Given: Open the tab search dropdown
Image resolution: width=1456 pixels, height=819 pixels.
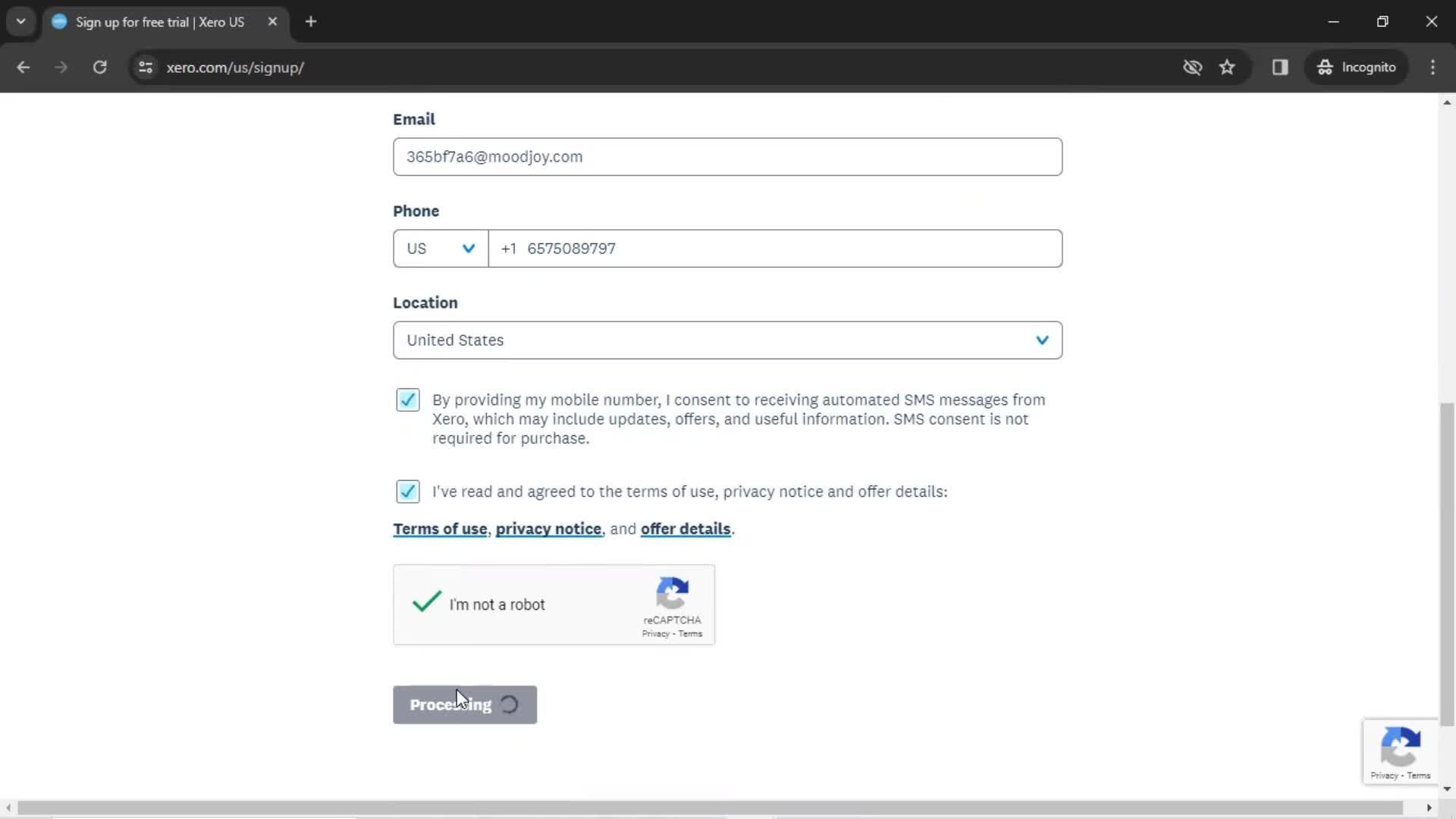Looking at the screenshot, I should point(21,22).
